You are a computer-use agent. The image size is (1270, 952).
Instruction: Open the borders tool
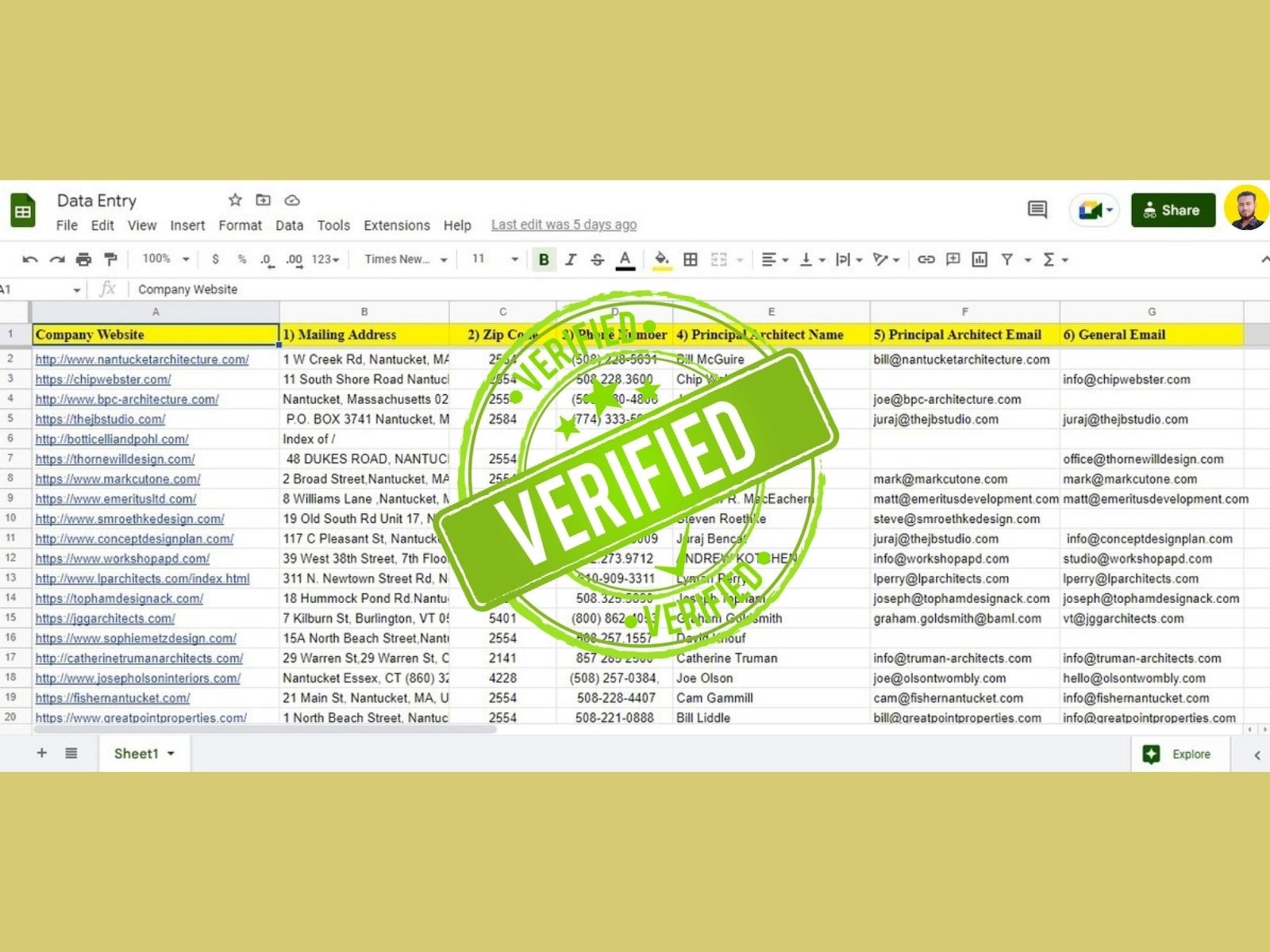pos(691,259)
